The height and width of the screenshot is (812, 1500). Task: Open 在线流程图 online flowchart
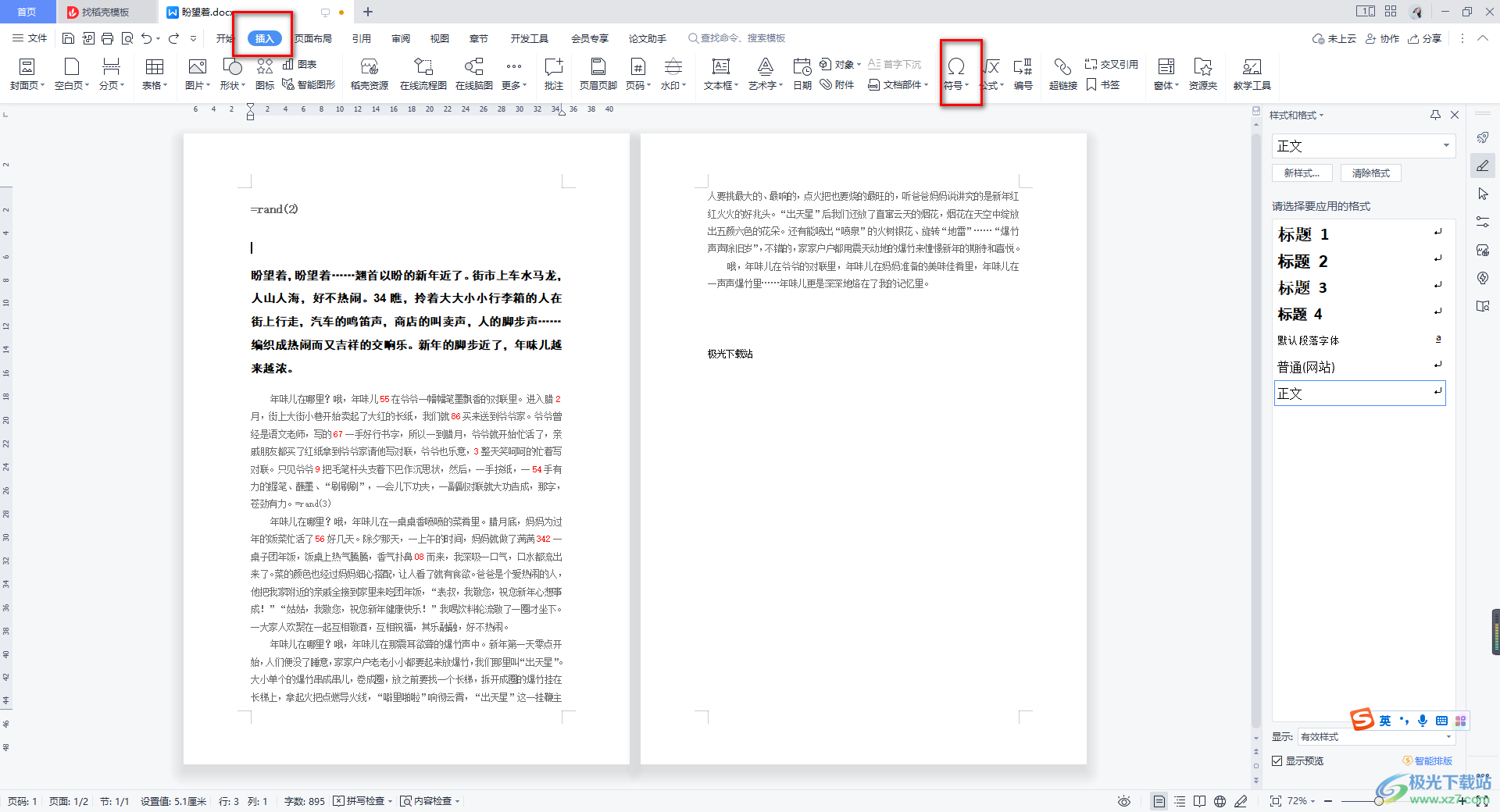click(x=423, y=74)
